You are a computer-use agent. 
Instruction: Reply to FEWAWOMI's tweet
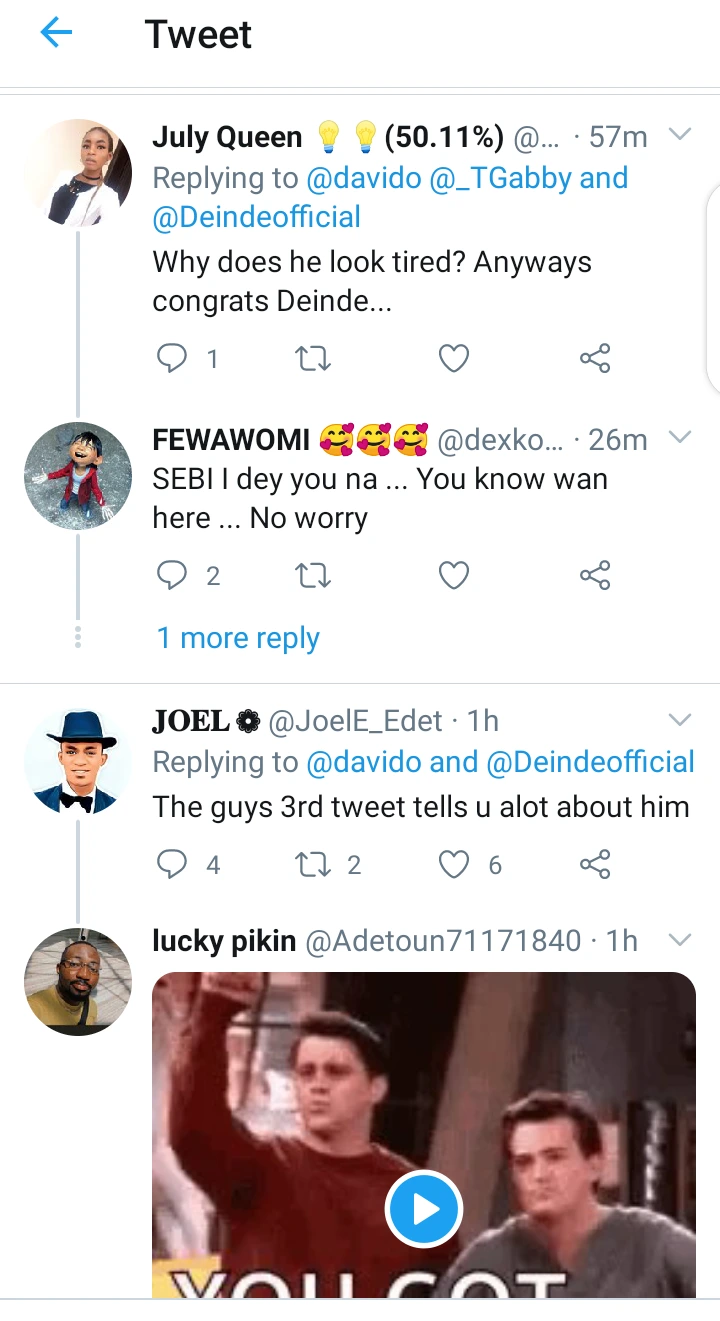[x=173, y=575]
